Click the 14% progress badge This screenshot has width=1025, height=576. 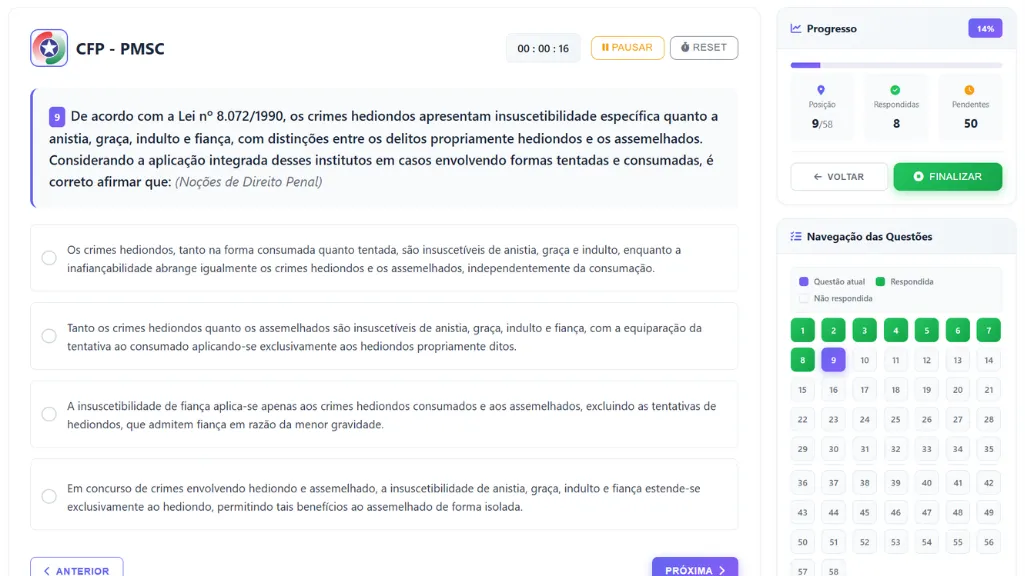pyautogui.click(x=985, y=28)
